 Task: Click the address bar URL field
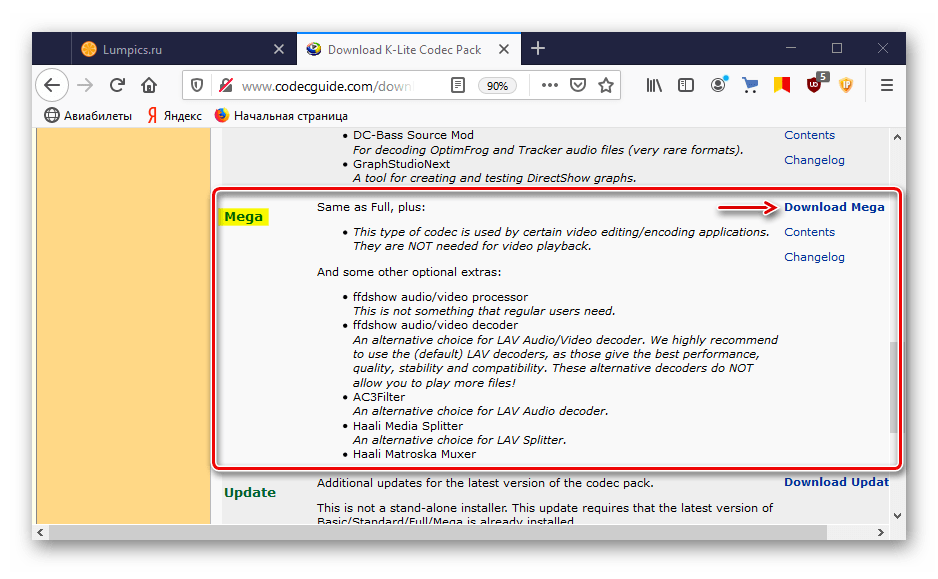click(330, 86)
